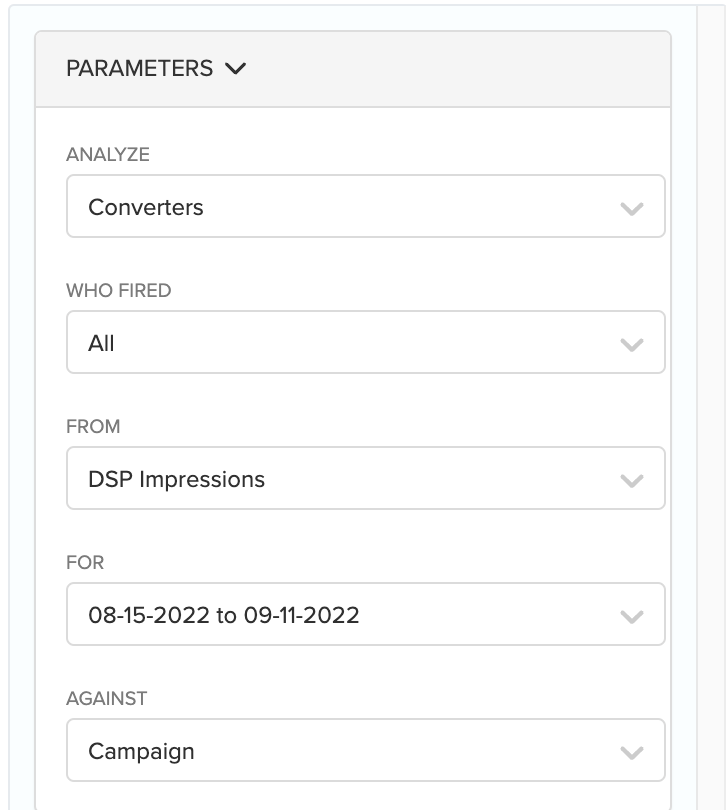Screen dimensions: 726x810
Task: Select the DSP Impressions text value
Action: coord(177,480)
